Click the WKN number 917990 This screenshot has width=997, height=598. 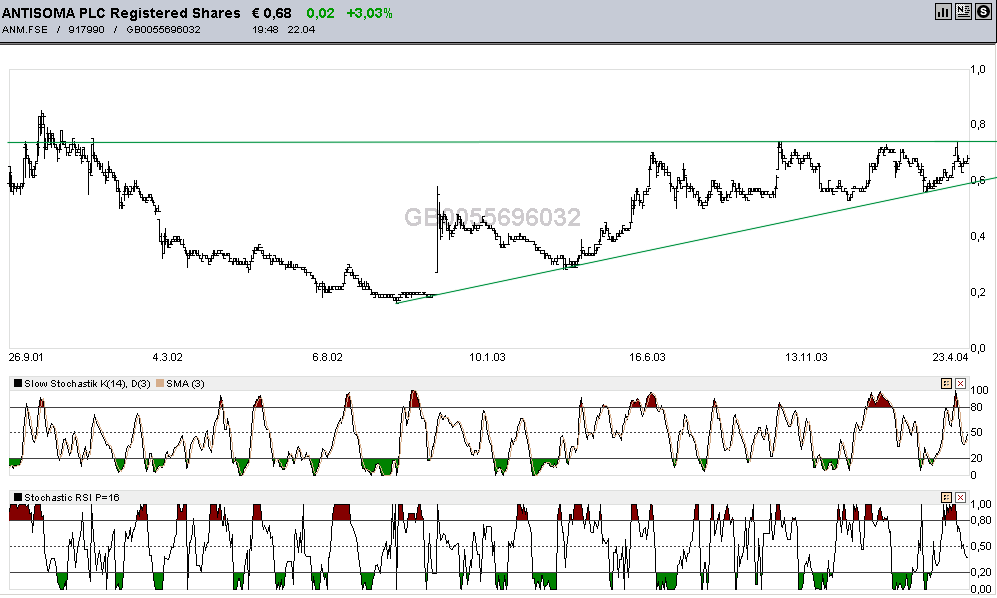click(86, 29)
